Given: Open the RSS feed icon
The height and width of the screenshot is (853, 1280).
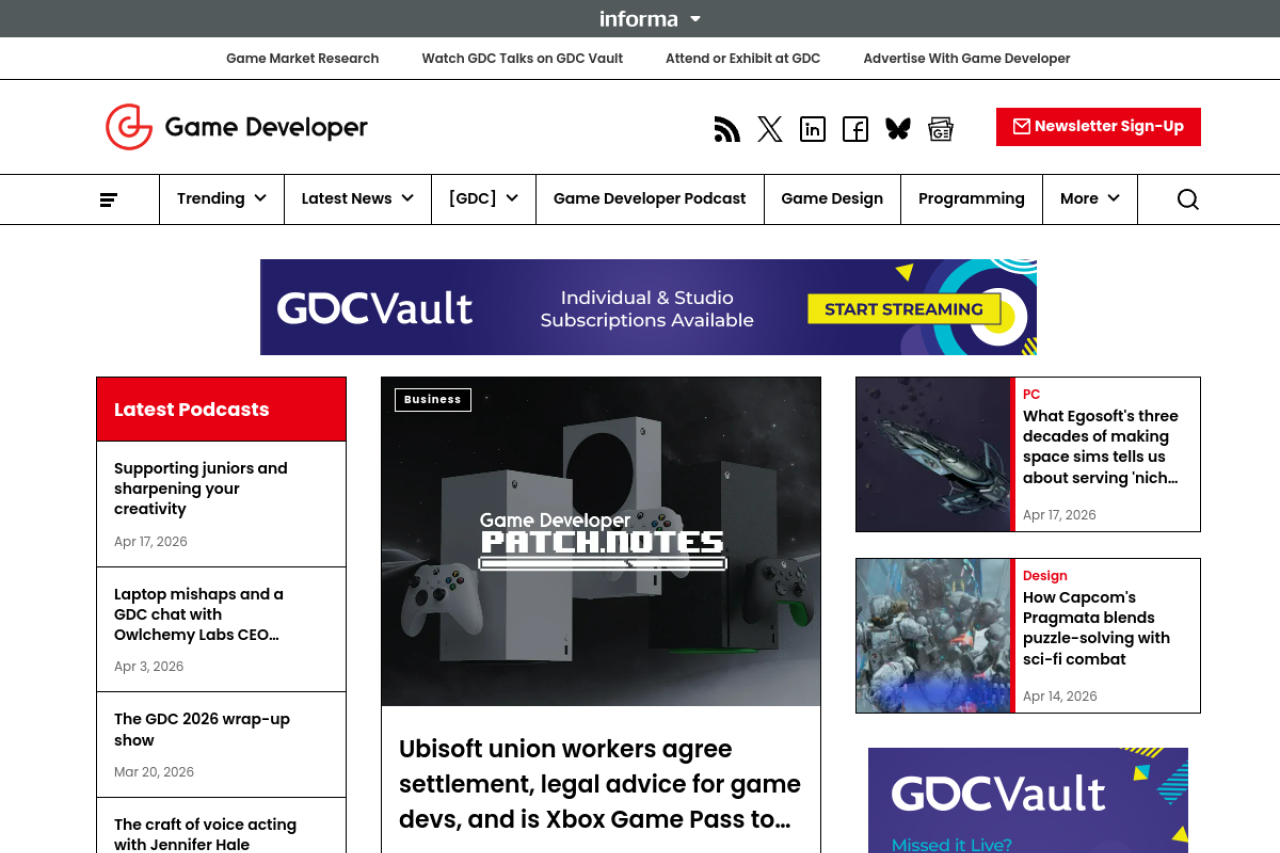Looking at the screenshot, I should [727, 129].
